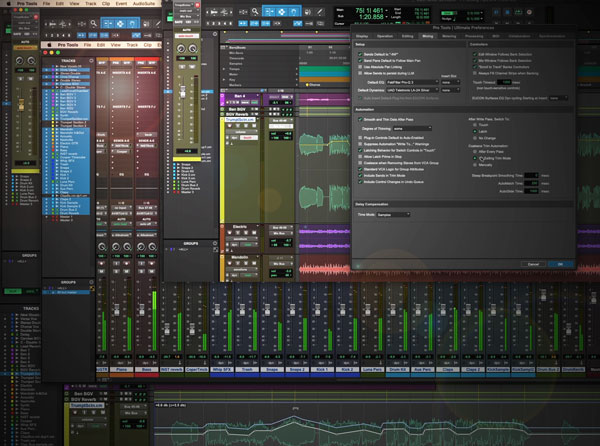Click Mute button on the floating channel strip
The image size is (600, 446).
click(x=192, y=67)
